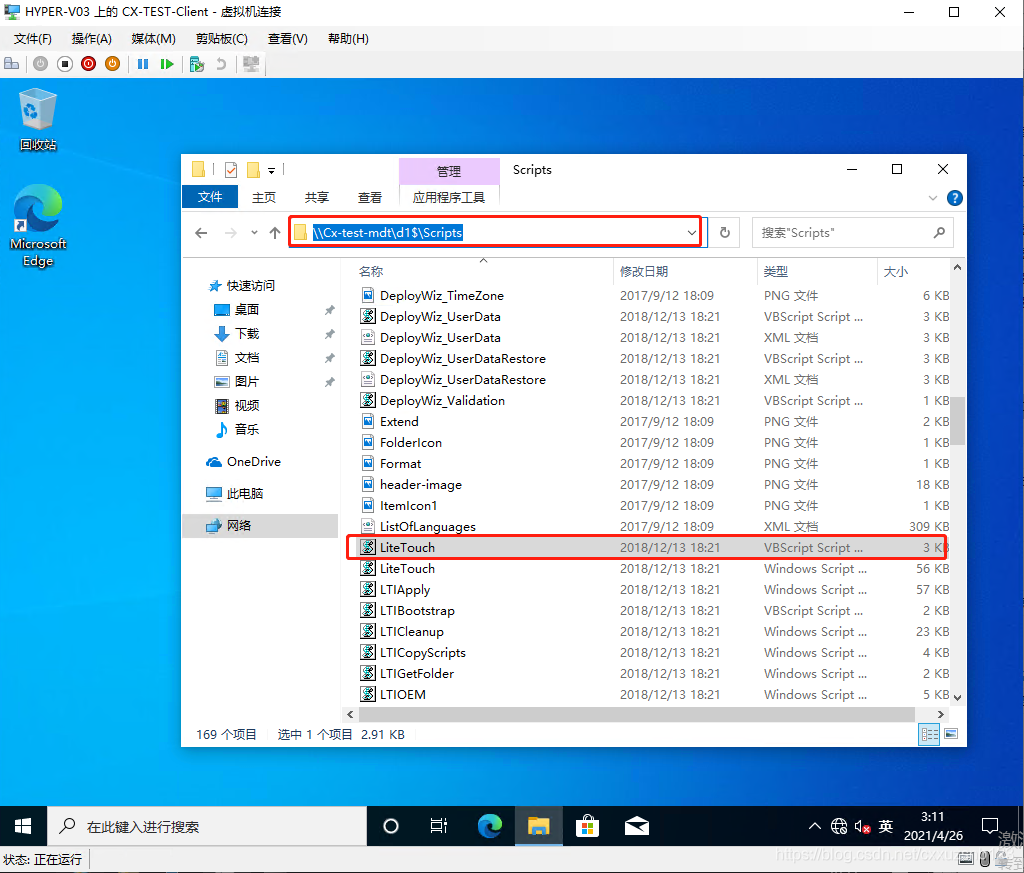This screenshot has width=1024, height=873.
Task: Sort by 大小 column header
Action: (896, 272)
